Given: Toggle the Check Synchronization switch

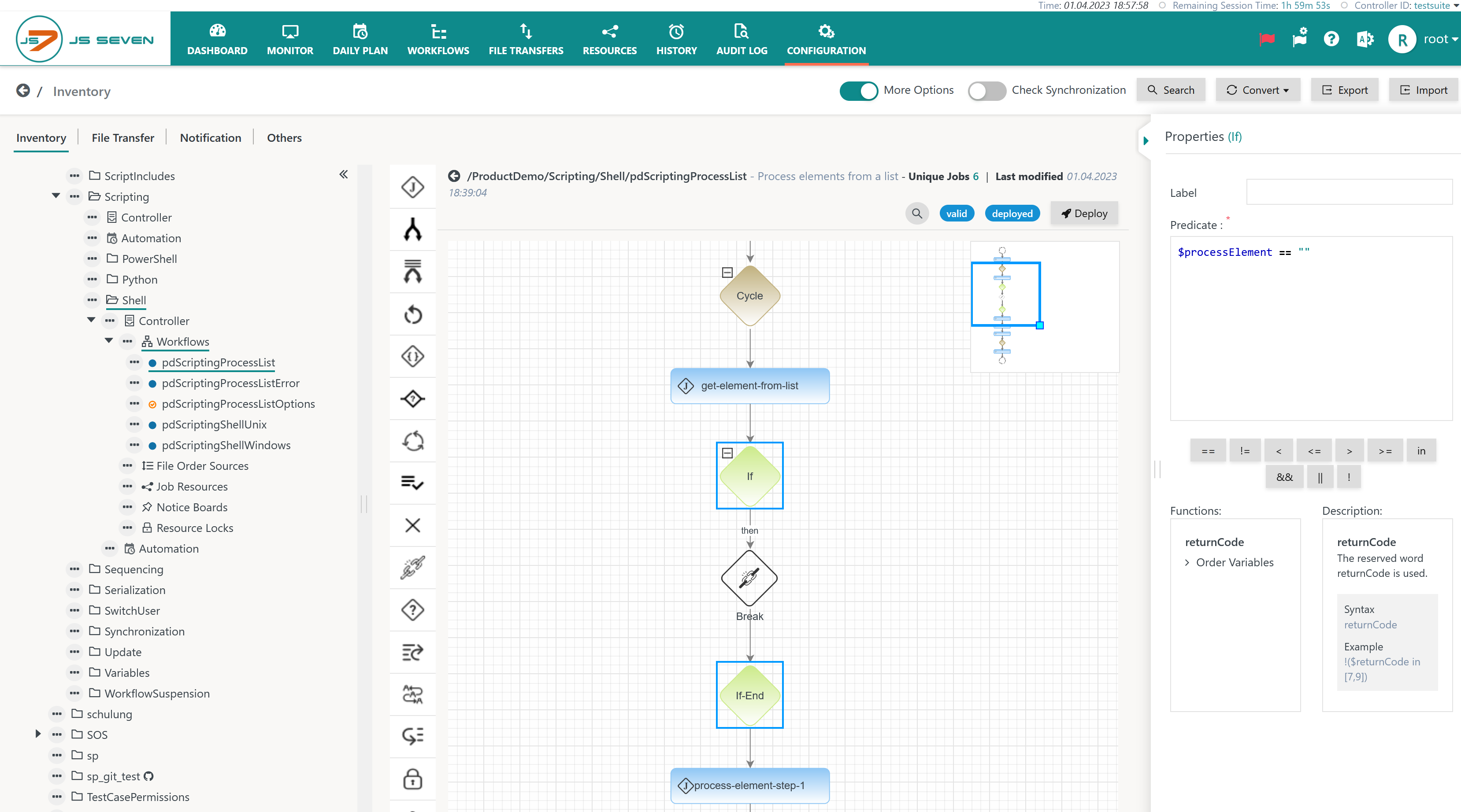Looking at the screenshot, I should click(986, 91).
